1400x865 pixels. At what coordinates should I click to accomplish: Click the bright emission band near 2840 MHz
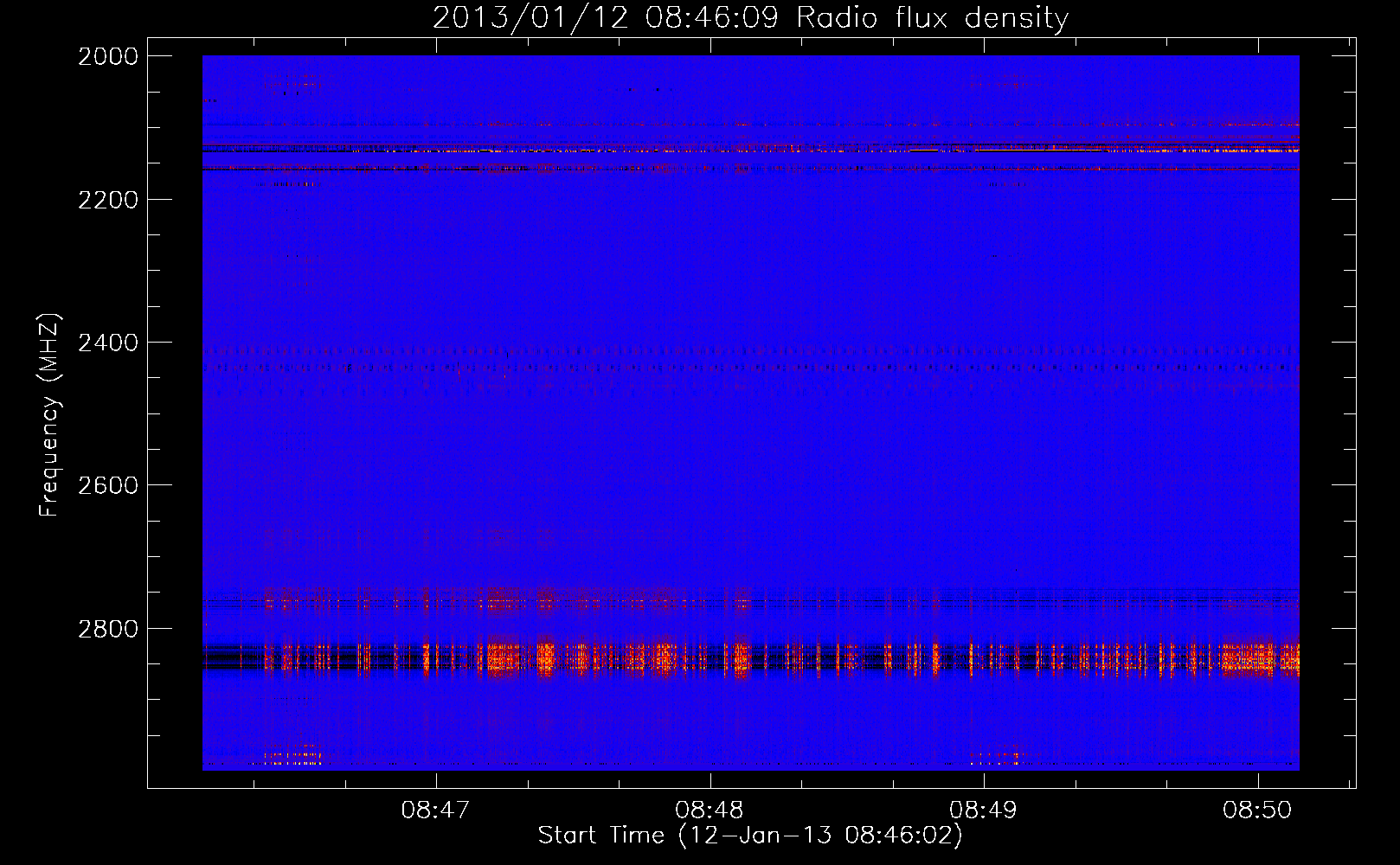(750, 657)
